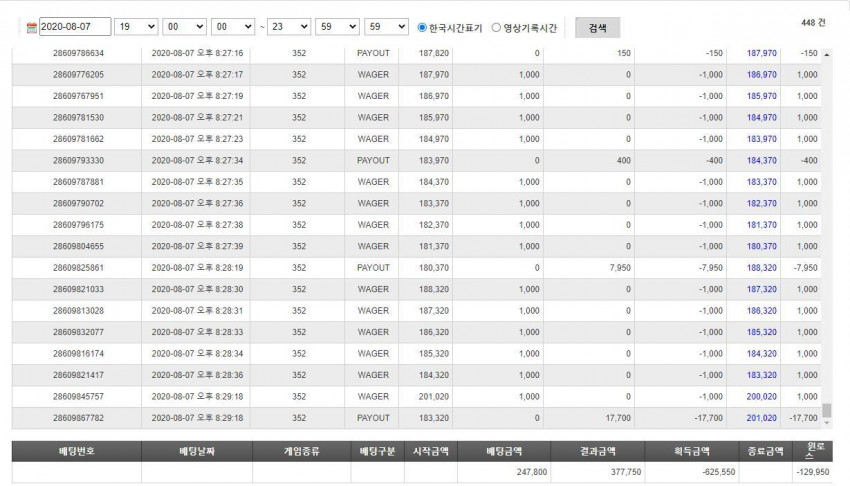Expand the last end-time 59 dropdown
The image size is (850, 486).
[x=387, y=27]
